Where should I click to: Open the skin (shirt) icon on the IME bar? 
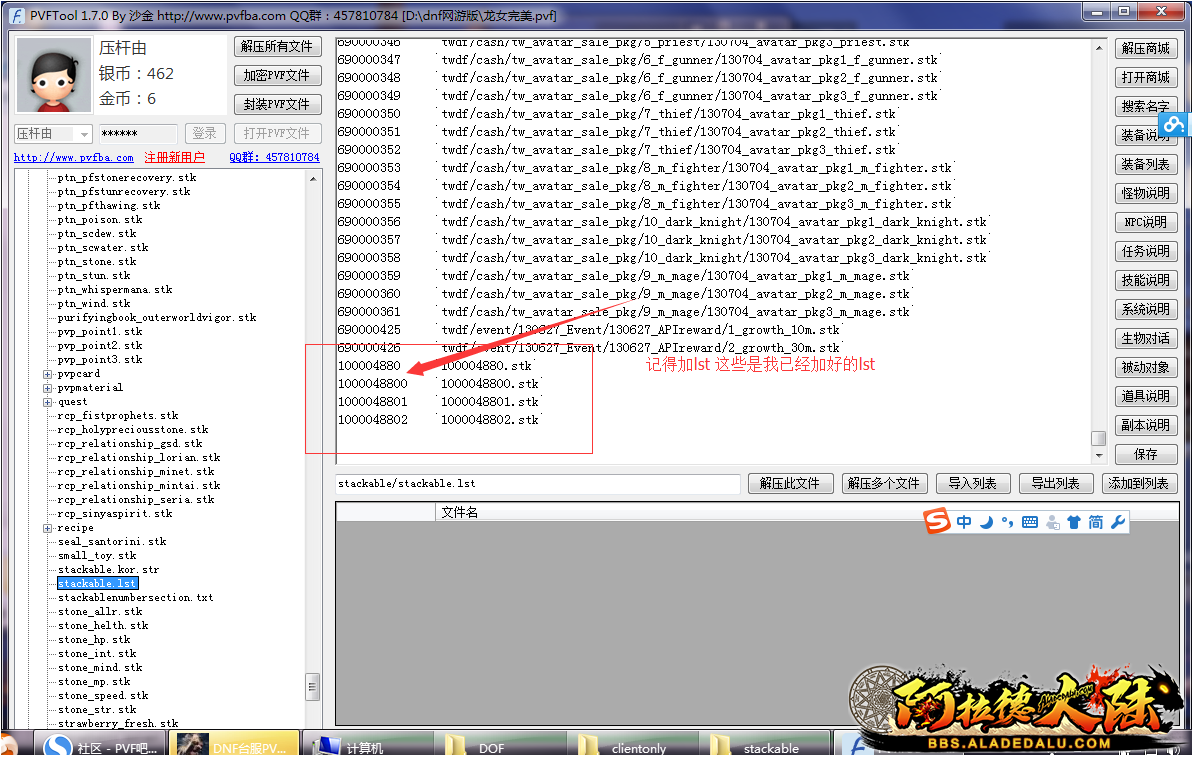tap(1073, 522)
